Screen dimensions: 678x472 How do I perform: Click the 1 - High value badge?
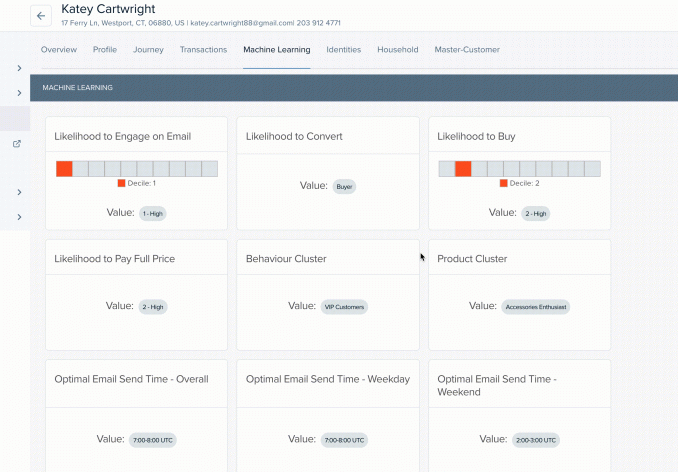tap(153, 214)
